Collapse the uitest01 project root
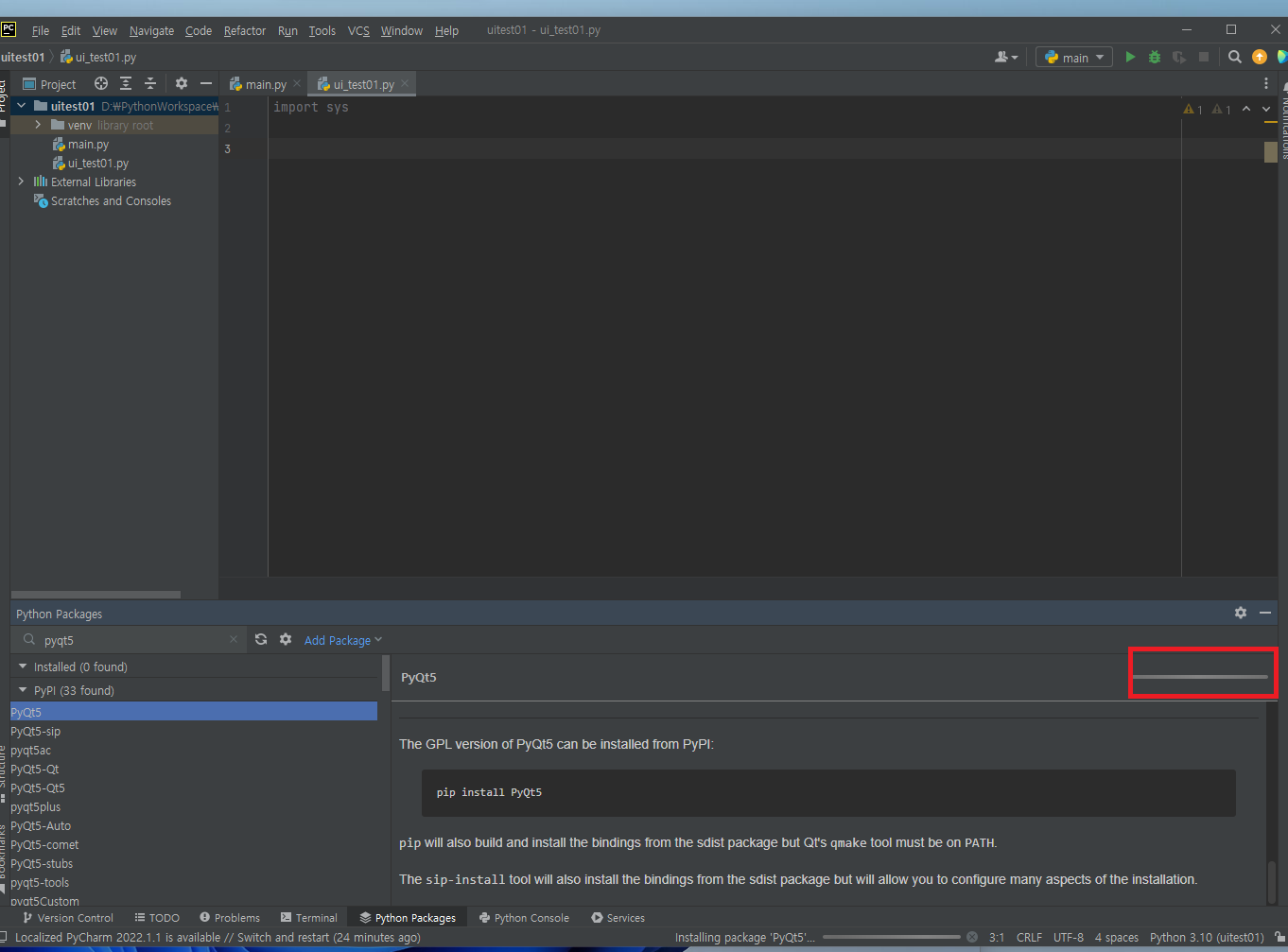The image size is (1288, 952). pos(21,106)
